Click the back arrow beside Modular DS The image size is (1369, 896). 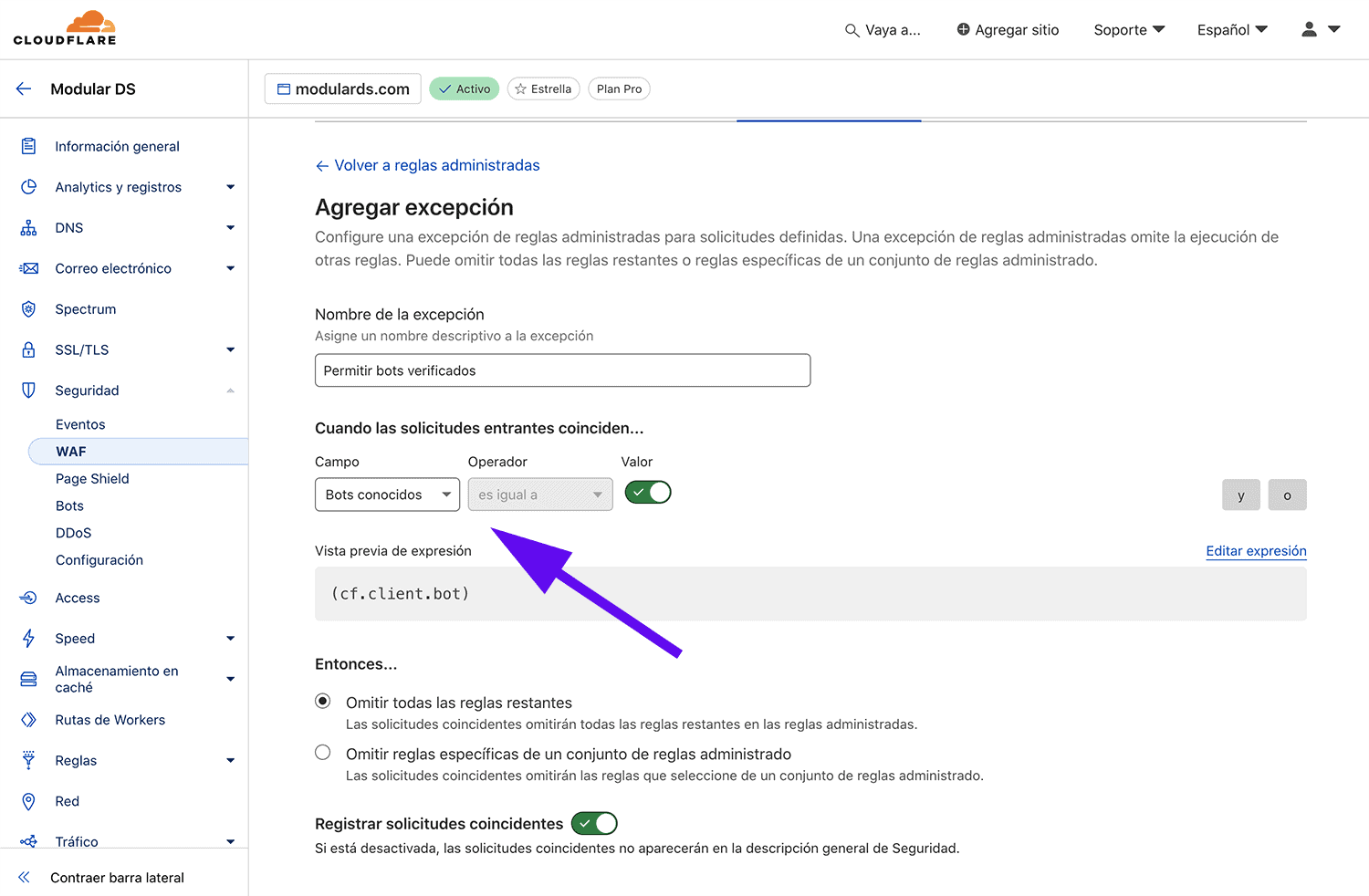tap(24, 89)
